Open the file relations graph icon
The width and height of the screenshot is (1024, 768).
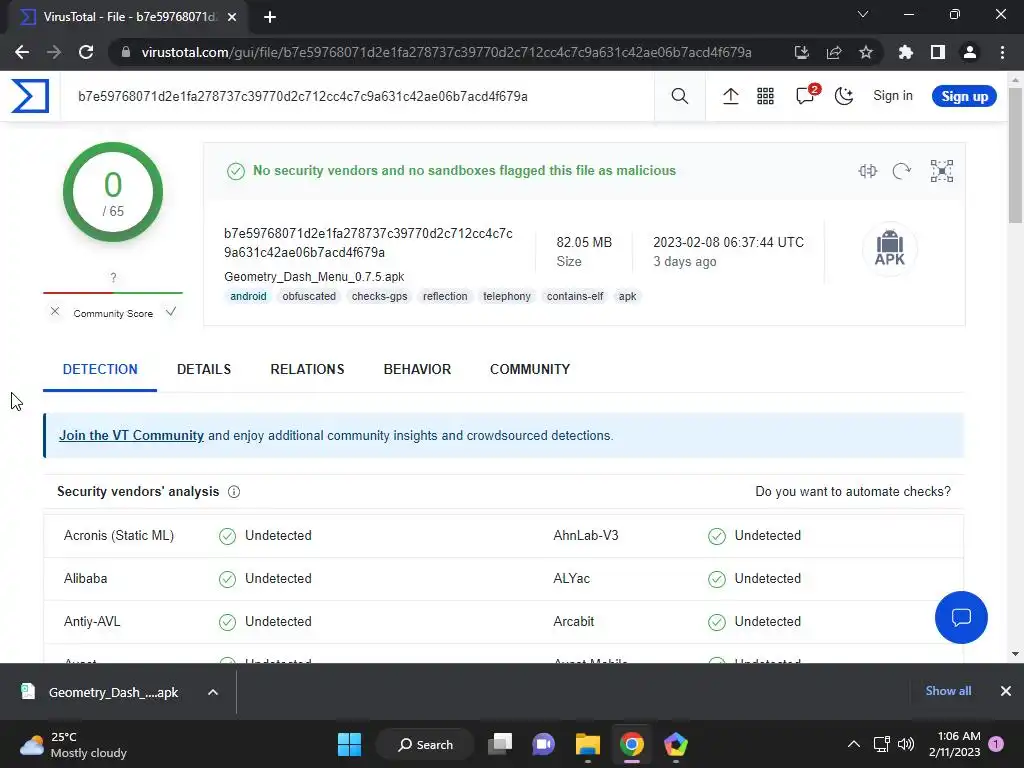(942, 171)
